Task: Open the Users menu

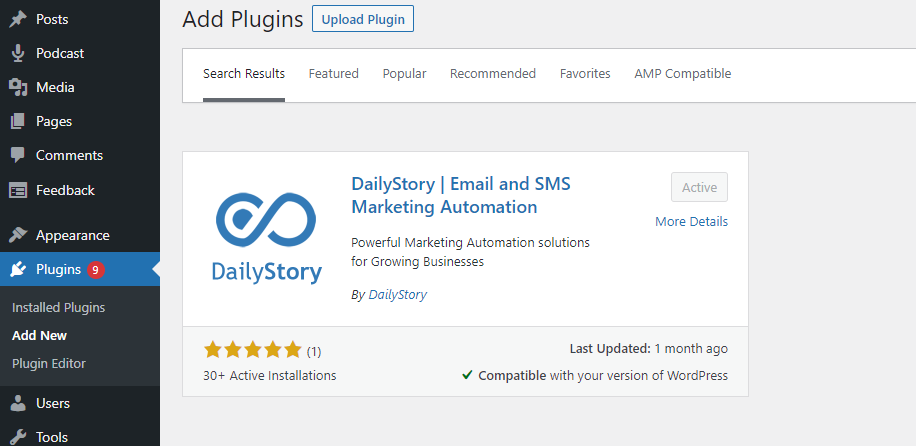Action: (x=53, y=403)
